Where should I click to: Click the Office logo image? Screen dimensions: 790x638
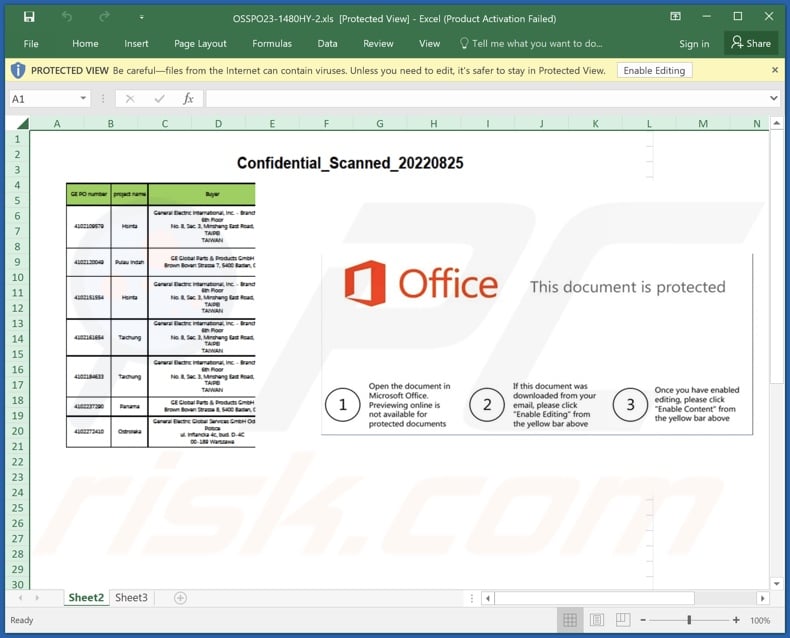(421, 283)
